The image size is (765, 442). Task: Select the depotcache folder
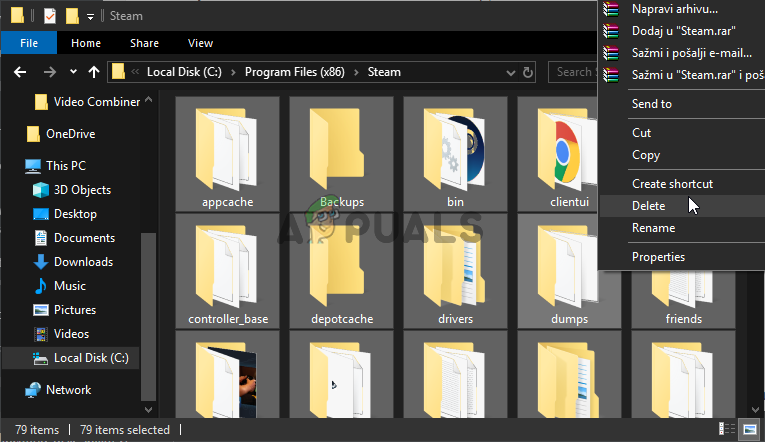coord(342,271)
